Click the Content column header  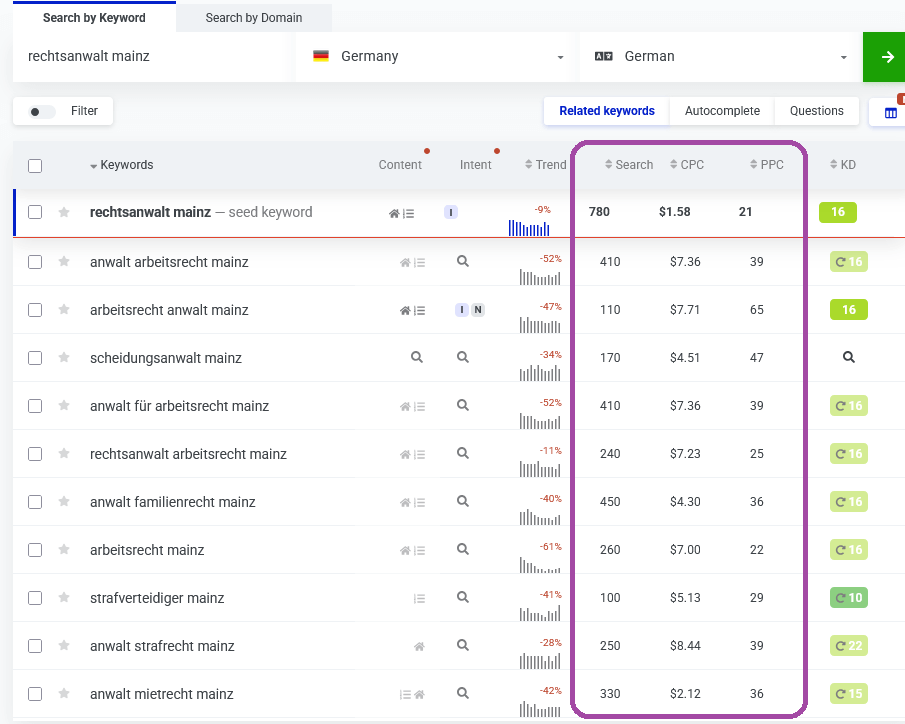point(400,165)
